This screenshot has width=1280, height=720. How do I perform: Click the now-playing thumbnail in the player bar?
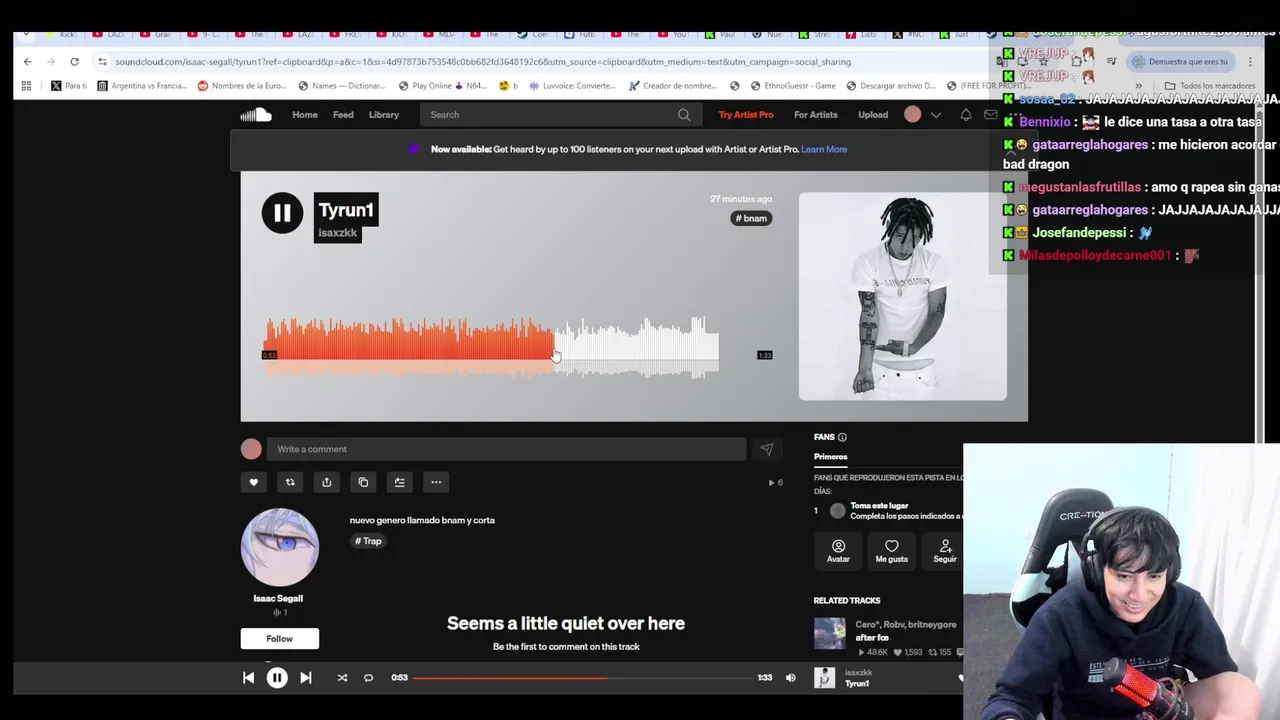pos(824,678)
